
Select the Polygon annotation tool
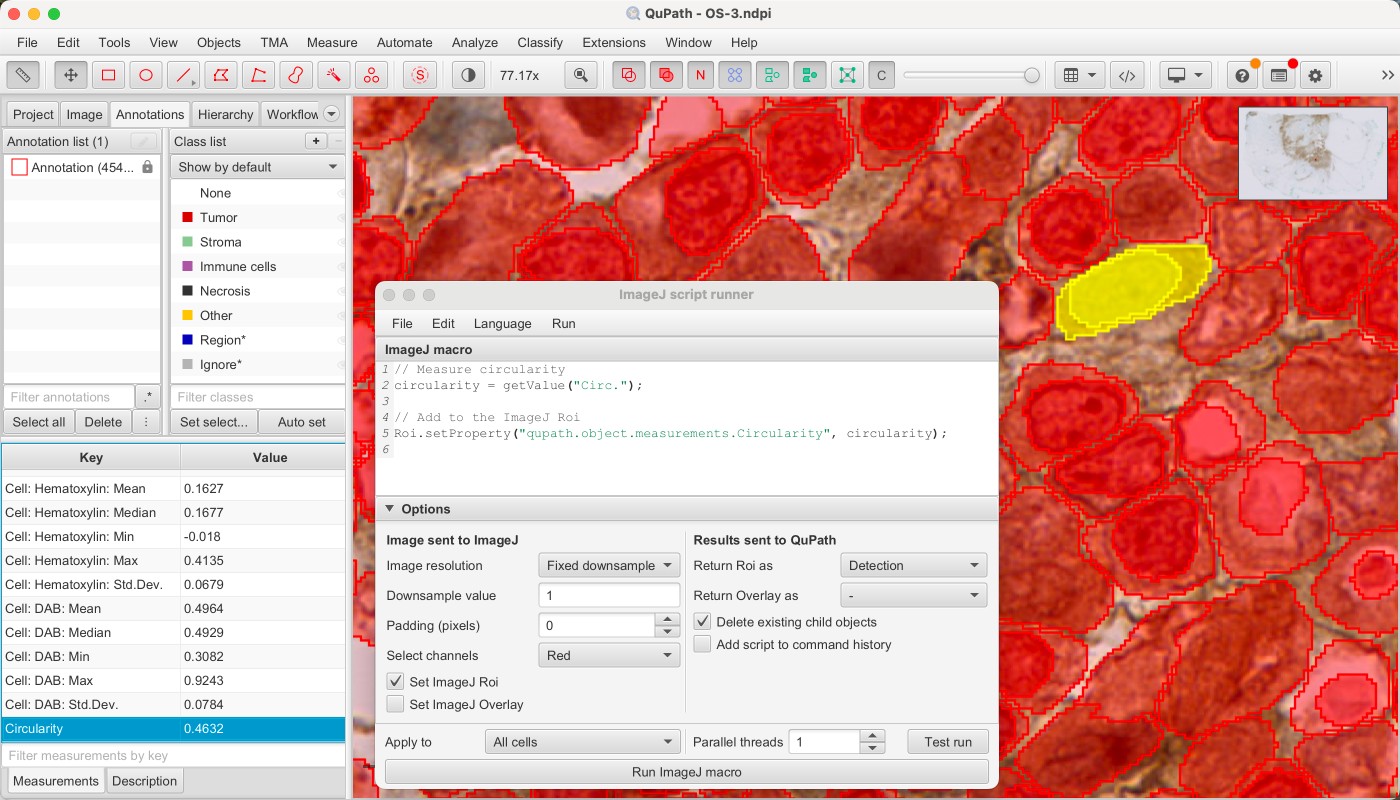pyautogui.click(x=221, y=75)
